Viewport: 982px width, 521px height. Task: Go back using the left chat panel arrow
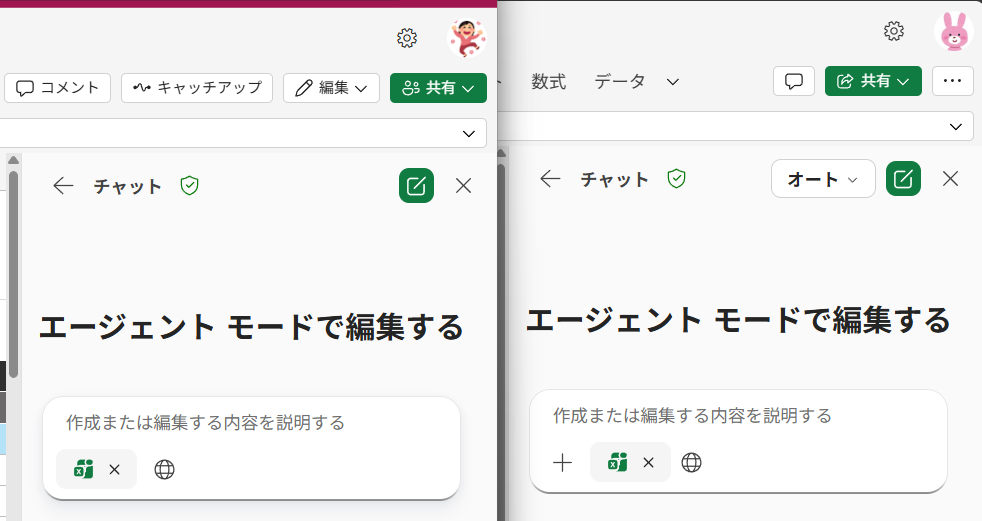(64, 186)
